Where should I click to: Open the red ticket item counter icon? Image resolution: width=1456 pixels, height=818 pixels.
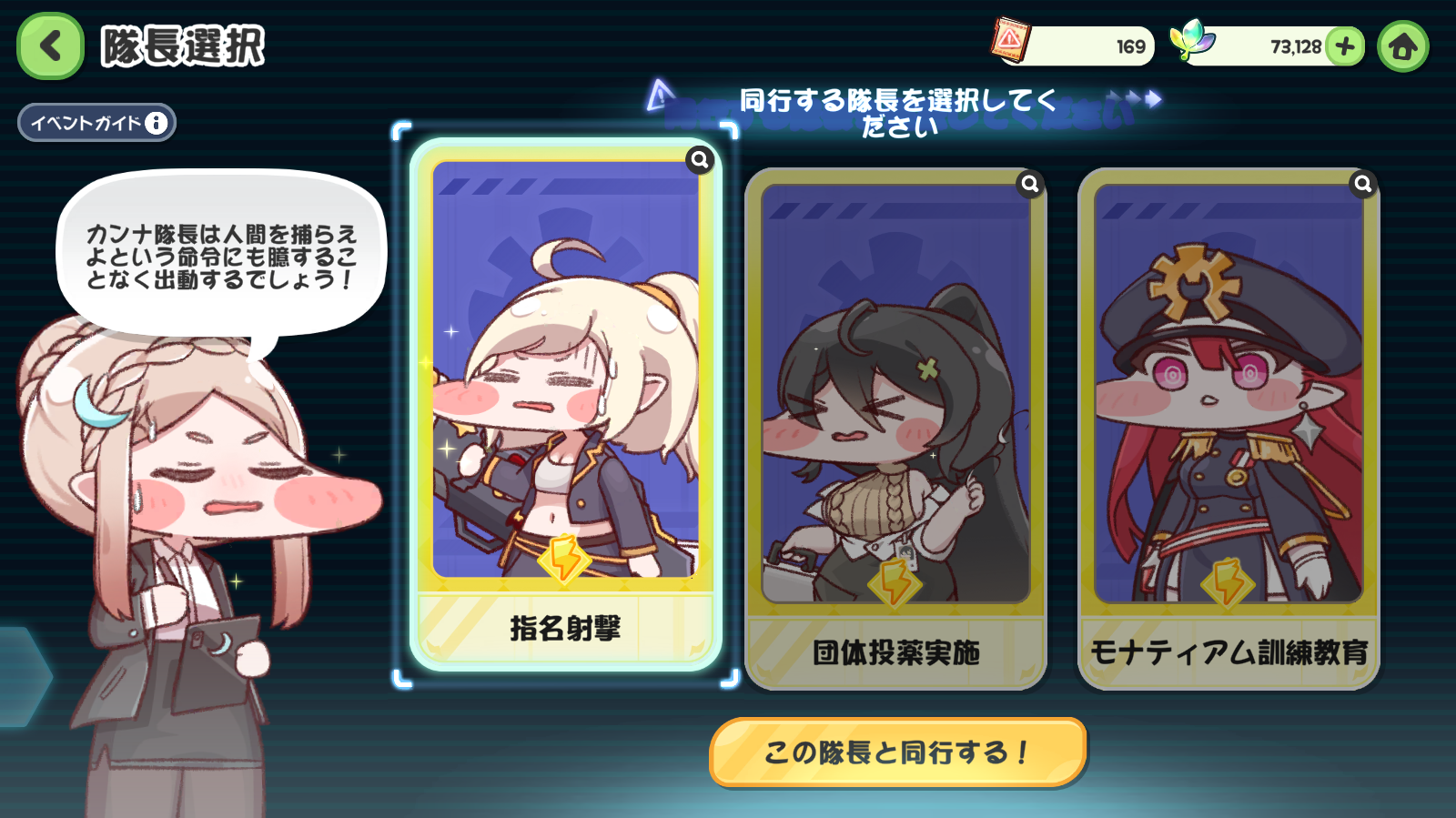(1010, 41)
